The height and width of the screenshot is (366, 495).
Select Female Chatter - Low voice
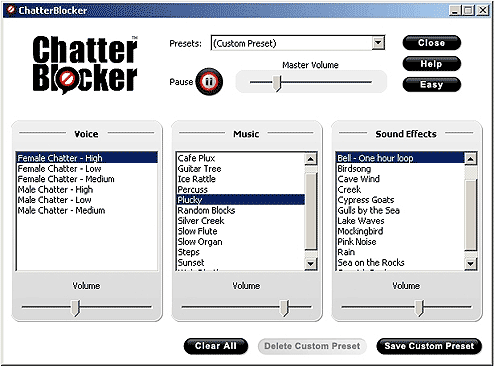click(87, 168)
